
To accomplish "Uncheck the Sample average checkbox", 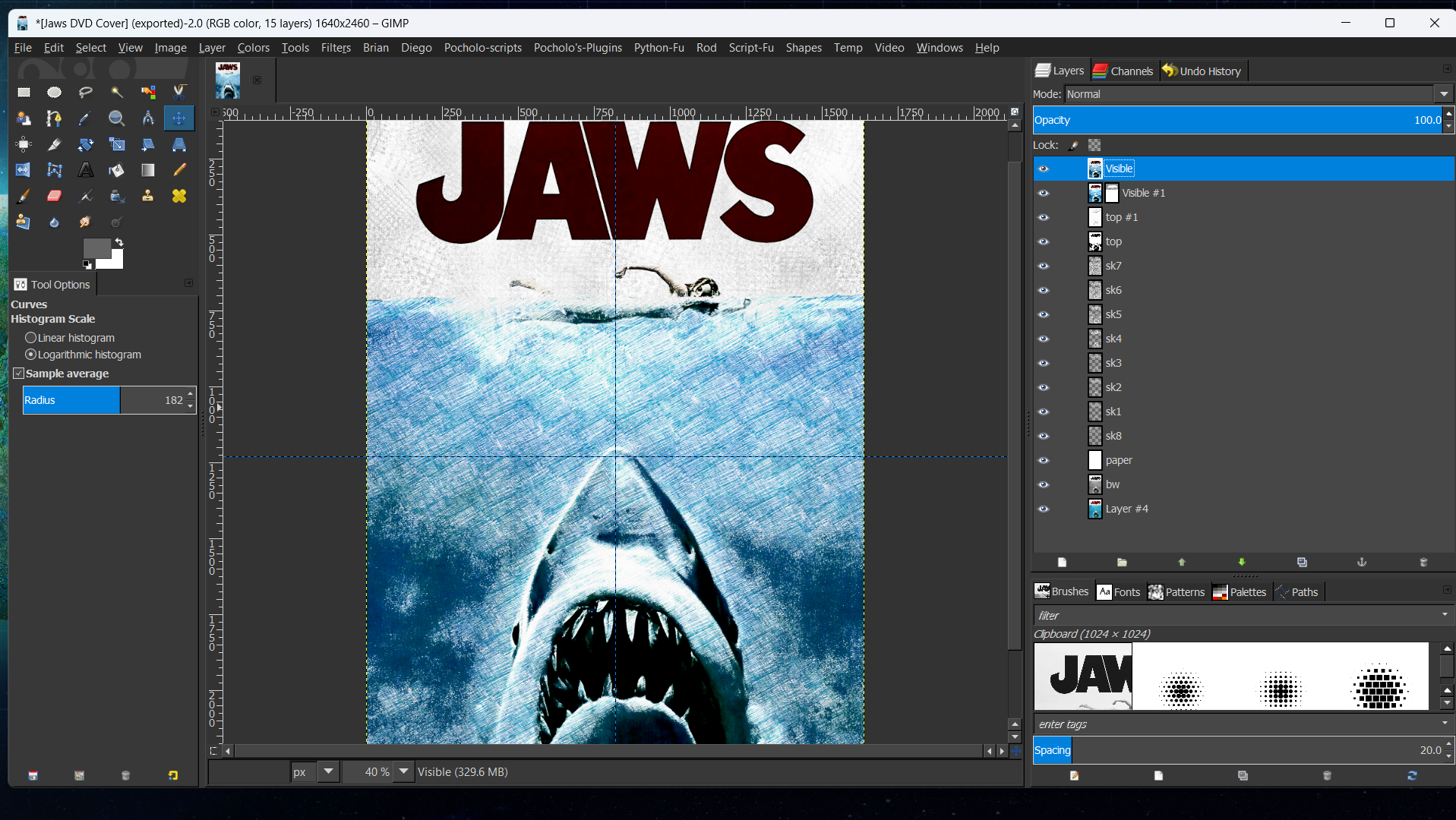I will click(19, 374).
